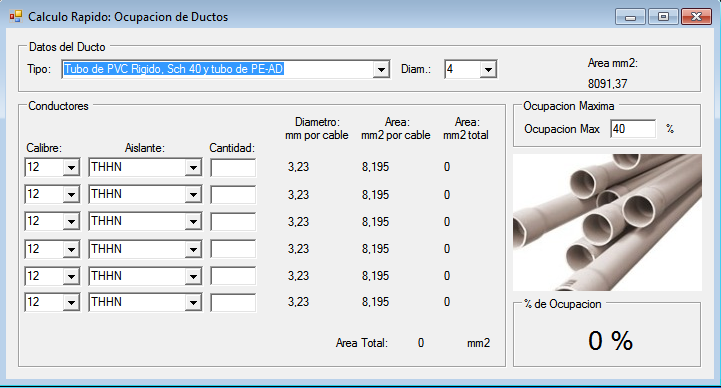Expand the third row Aislante dropdown

[145, 222]
